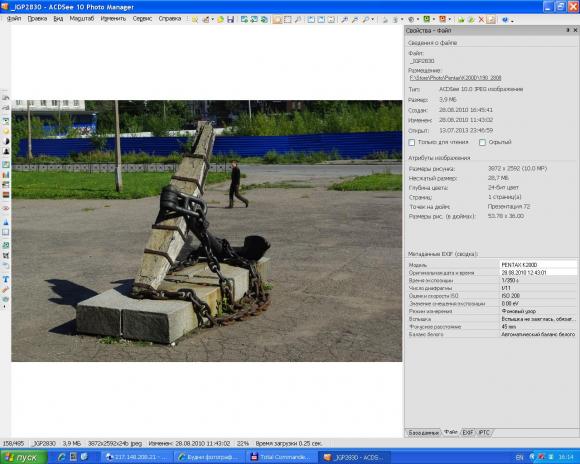Open the Файл menu
The height and width of the screenshot is (464, 580).
(14, 19)
